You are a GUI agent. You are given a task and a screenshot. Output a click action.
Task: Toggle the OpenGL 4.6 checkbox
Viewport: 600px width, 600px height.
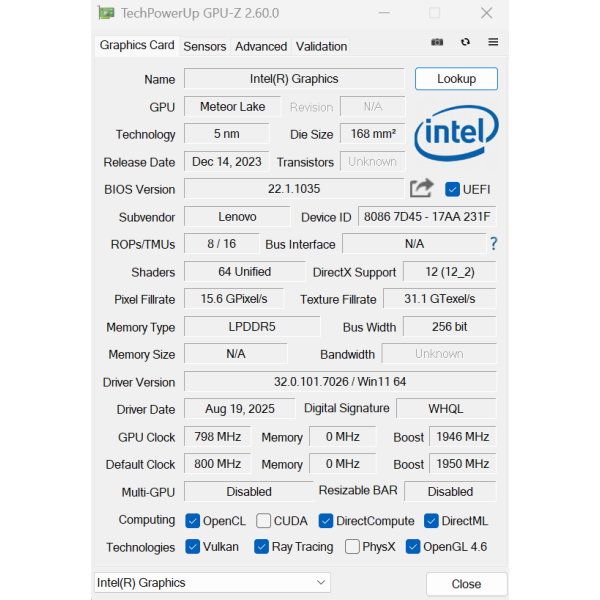(413, 546)
